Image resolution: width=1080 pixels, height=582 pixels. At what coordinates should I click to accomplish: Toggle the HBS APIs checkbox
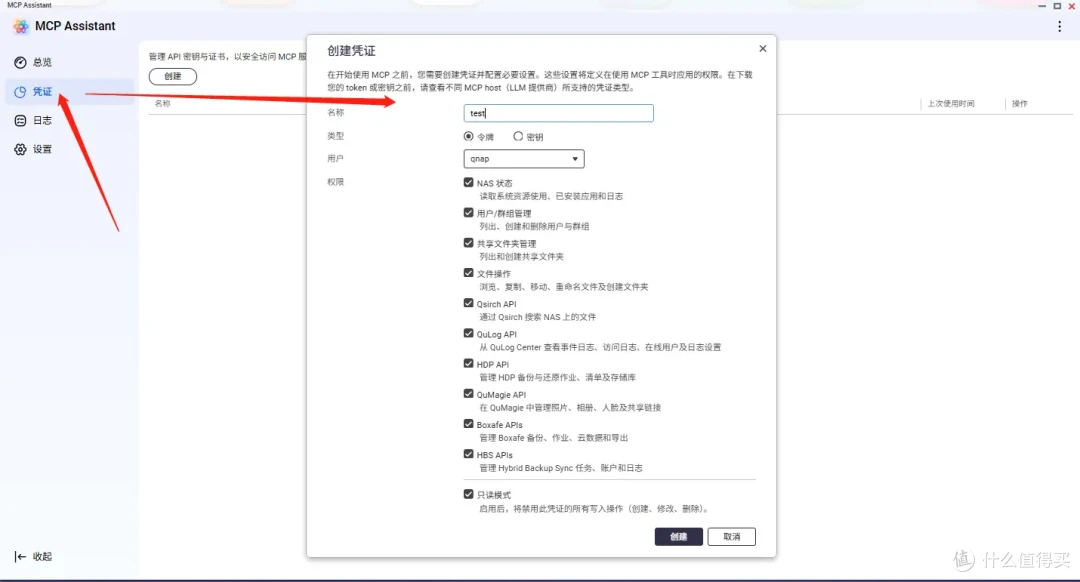pos(468,455)
